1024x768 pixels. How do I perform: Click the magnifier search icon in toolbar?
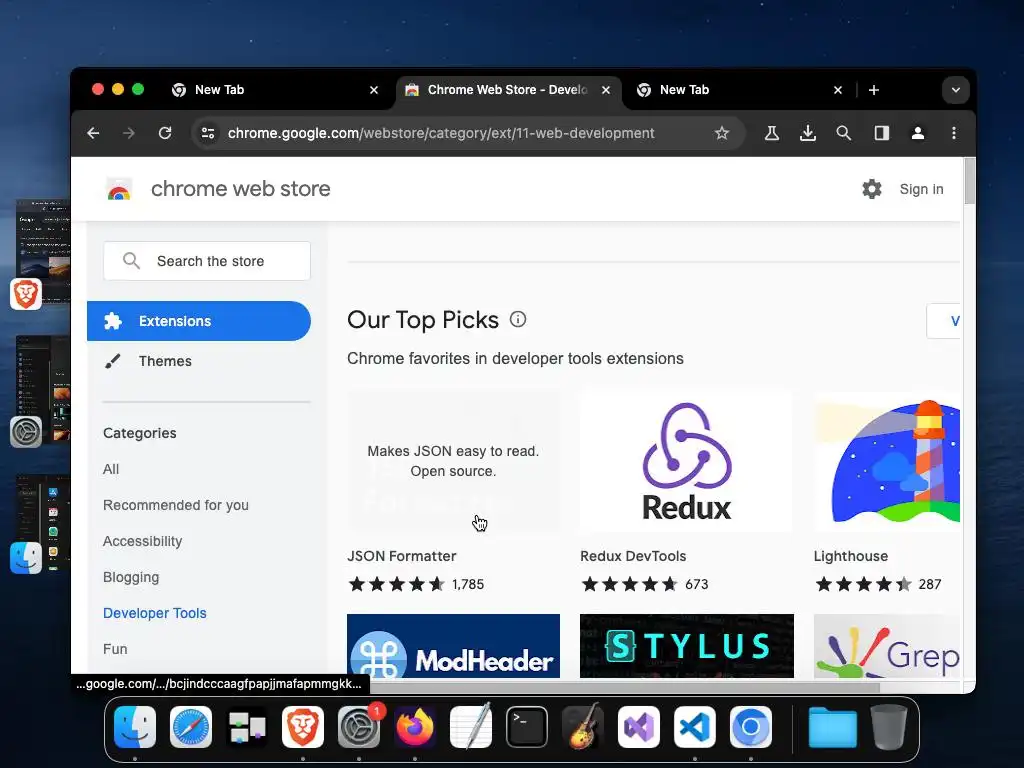coord(844,133)
